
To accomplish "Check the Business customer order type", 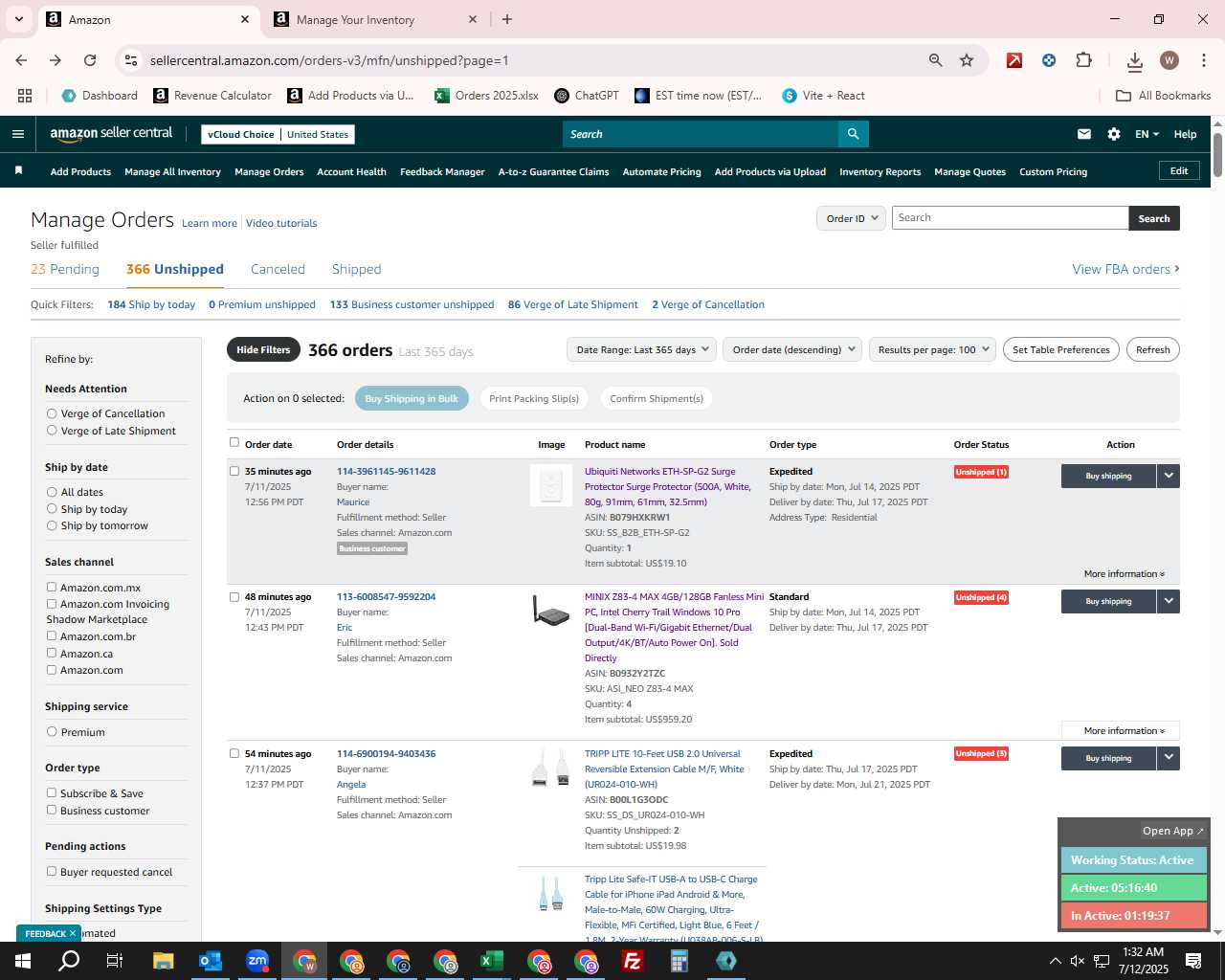I will [52, 811].
